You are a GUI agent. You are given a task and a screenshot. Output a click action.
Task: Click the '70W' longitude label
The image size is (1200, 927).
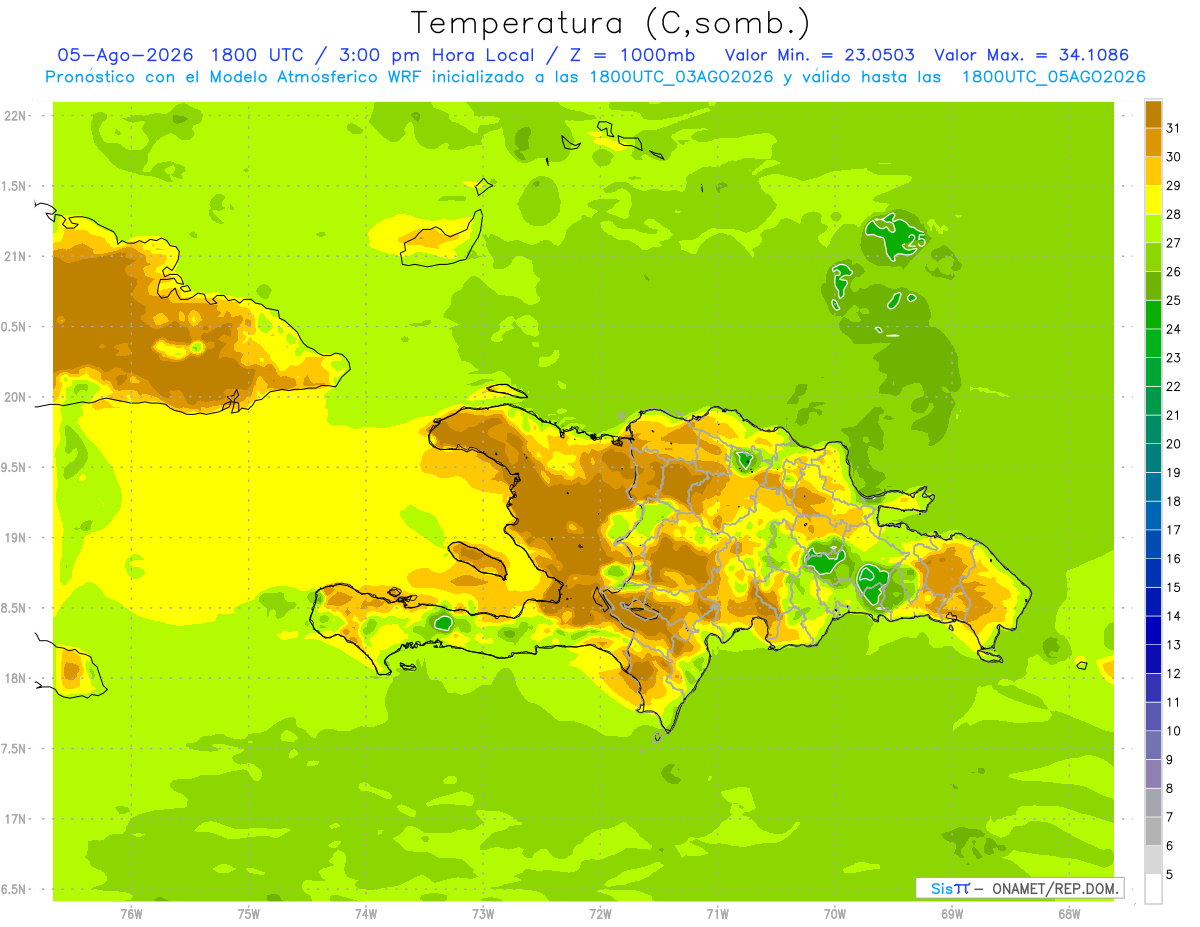(x=834, y=913)
